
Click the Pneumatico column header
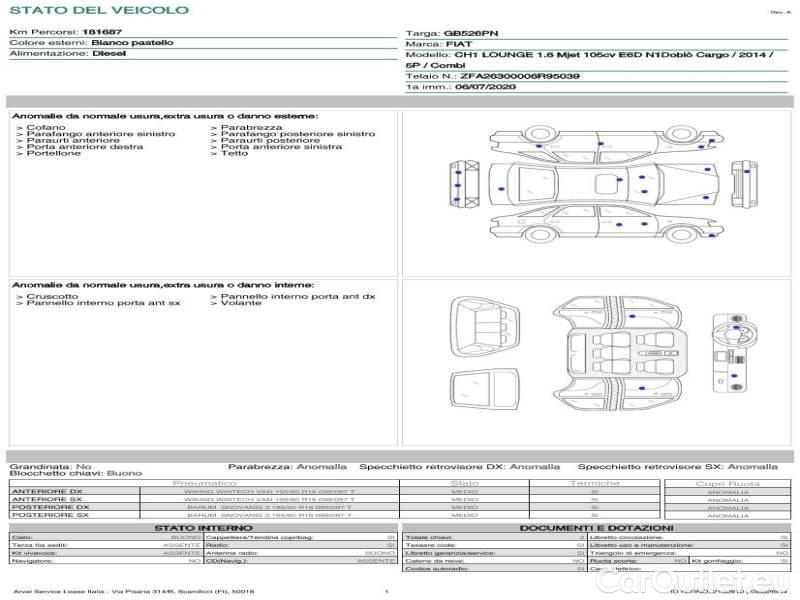[204, 483]
